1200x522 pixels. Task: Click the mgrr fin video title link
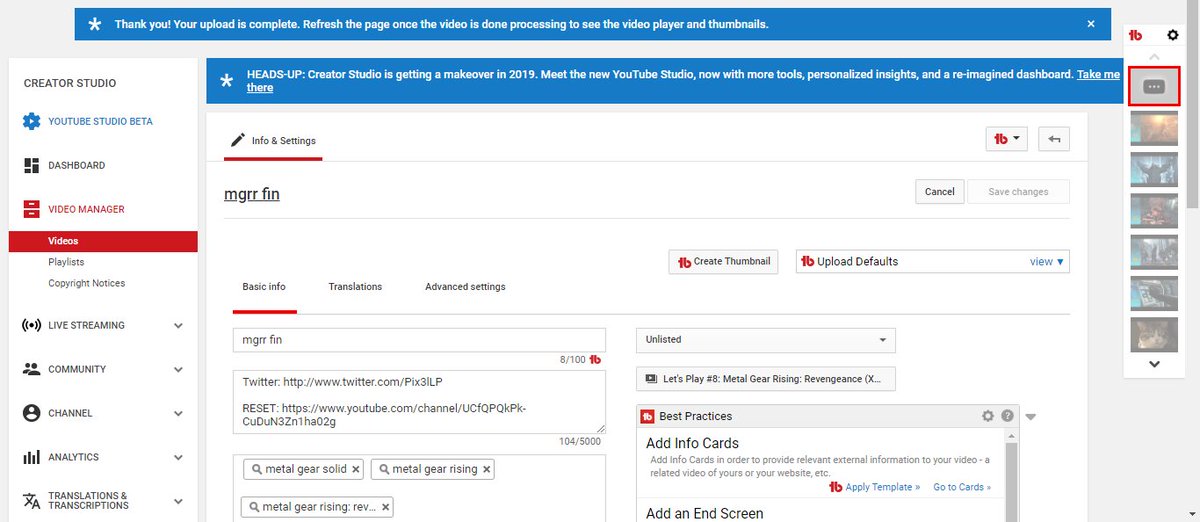pyautogui.click(x=252, y=194)
